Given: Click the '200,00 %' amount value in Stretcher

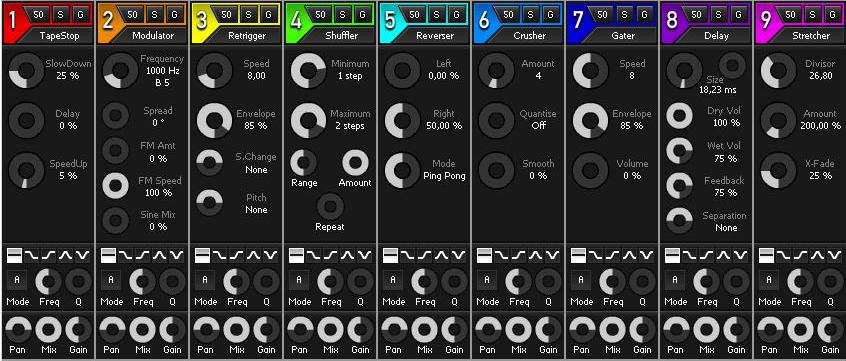Looking at the screenshot, I should [x=821, y=126].
